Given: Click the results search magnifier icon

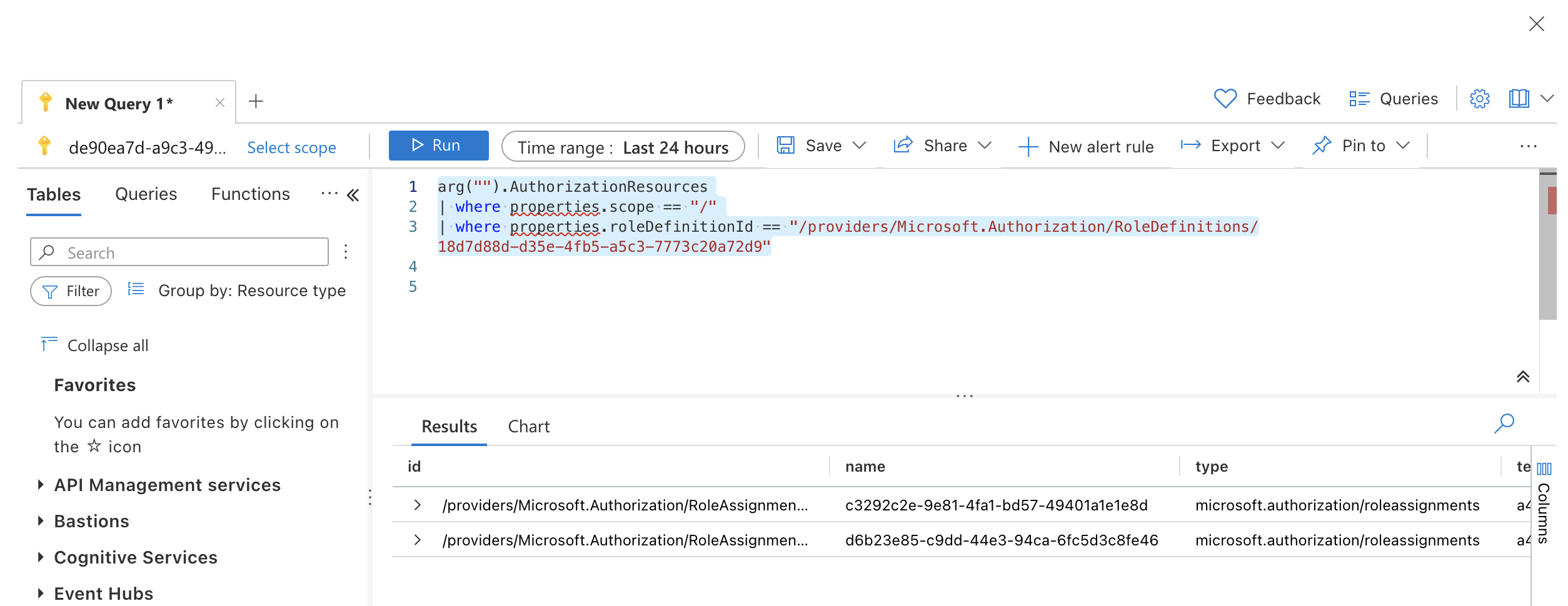Looking at the screenshot, I should click(x=1504, y=423).
